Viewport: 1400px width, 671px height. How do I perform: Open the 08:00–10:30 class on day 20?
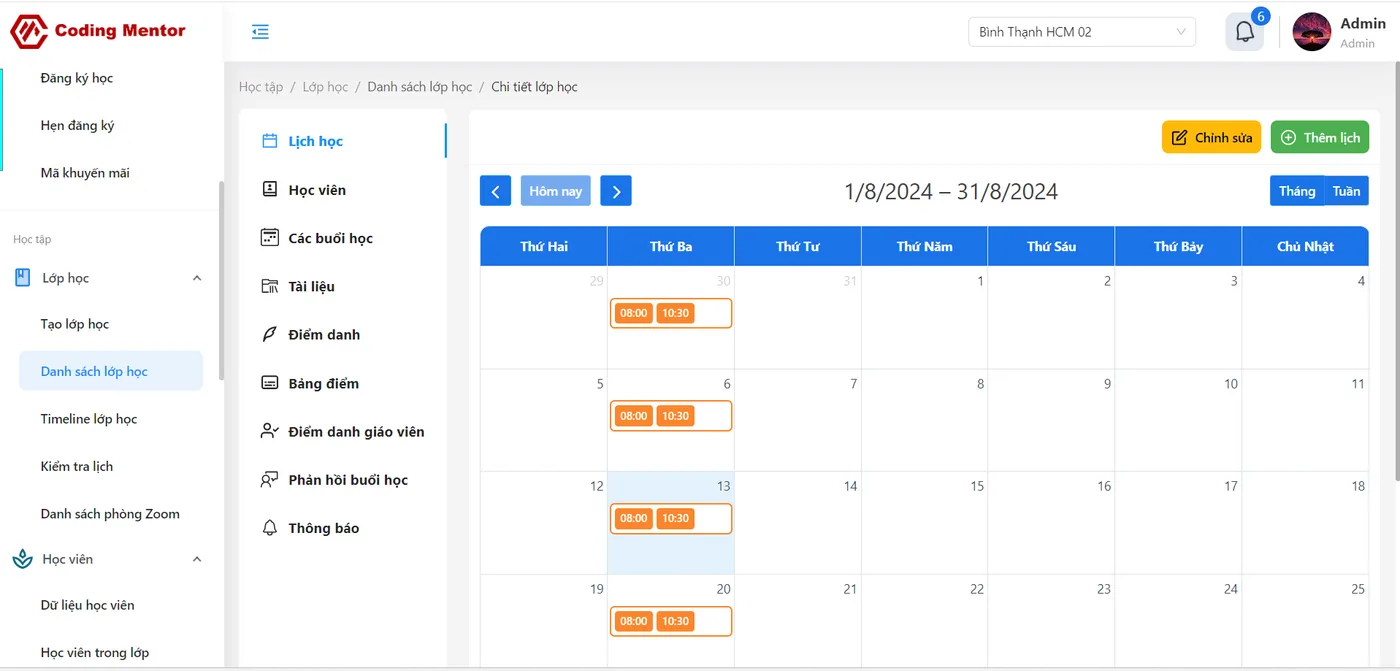[671, 621]
